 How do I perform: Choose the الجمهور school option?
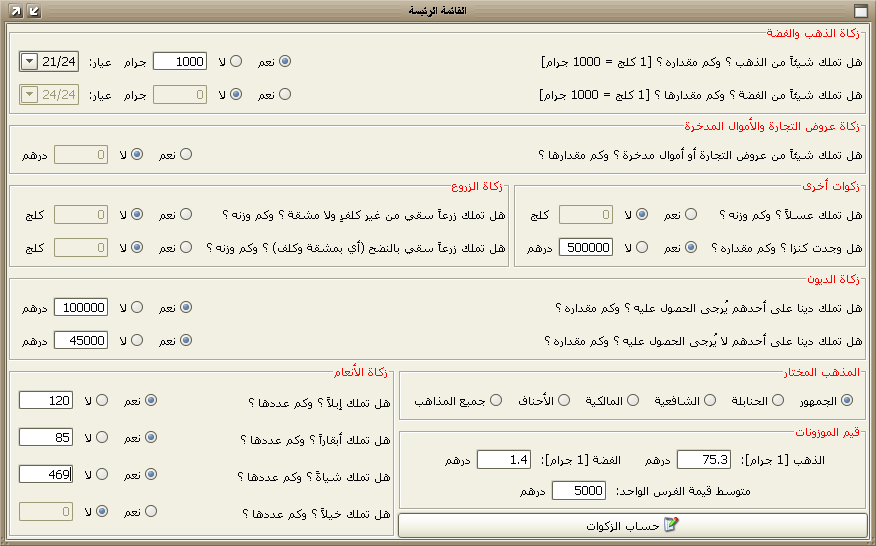pyautogui.click(x=847, y=400)
